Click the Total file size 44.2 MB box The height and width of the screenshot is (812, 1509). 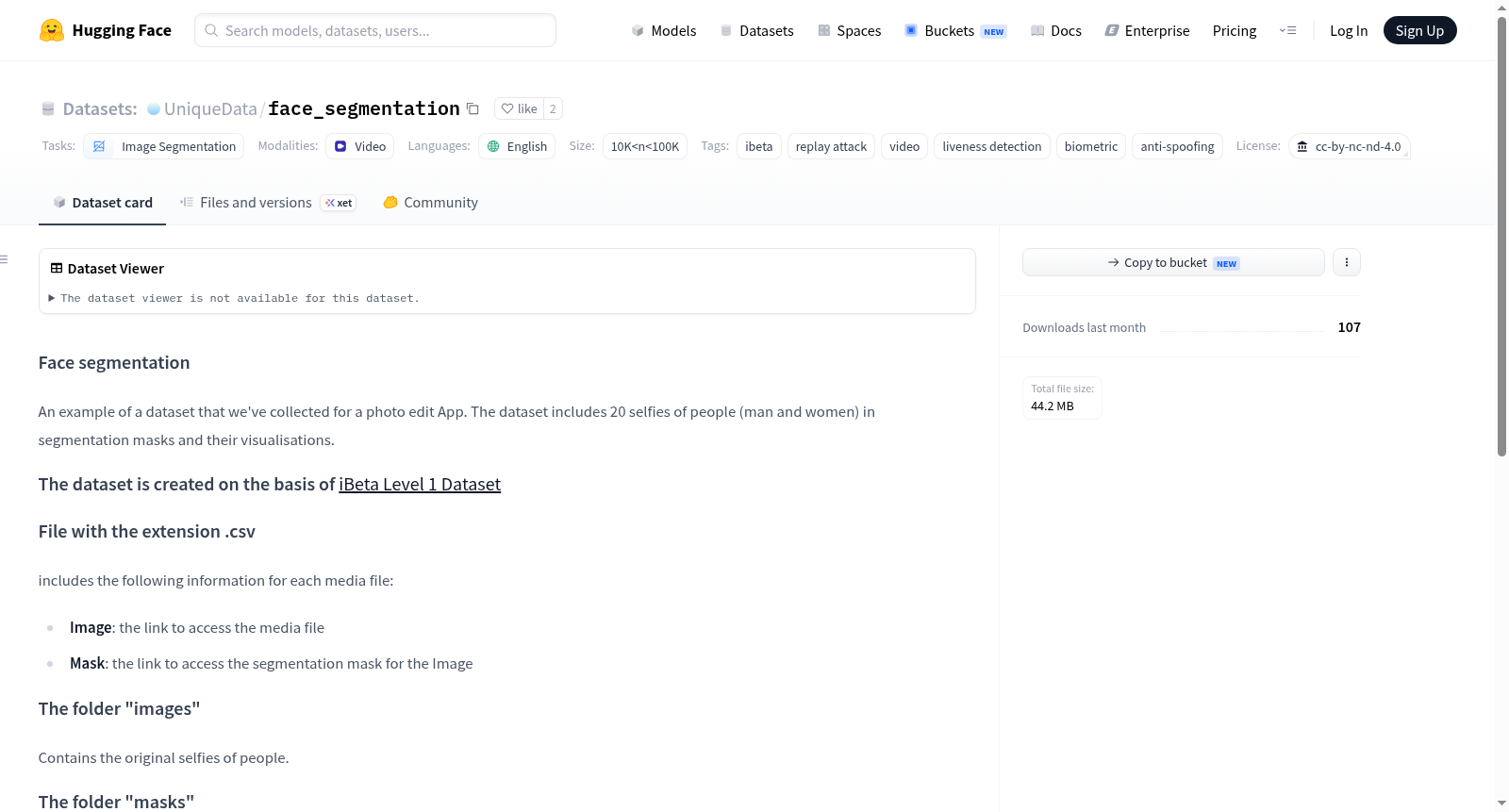pyautogui.click(x=1062, y=397)
